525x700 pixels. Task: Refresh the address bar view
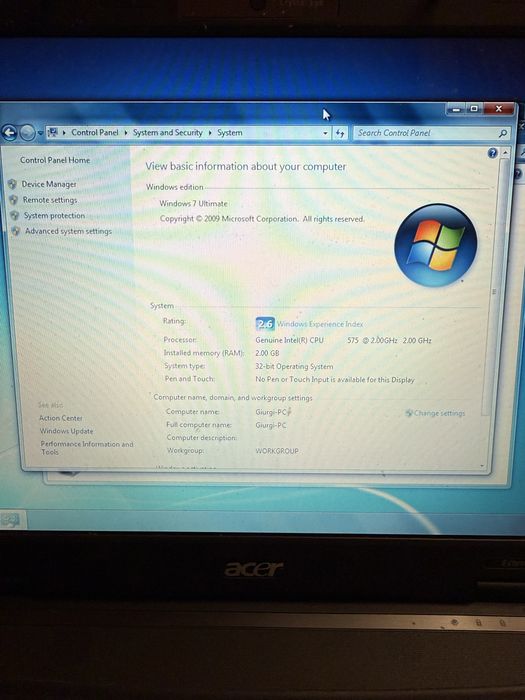(340, 133)
